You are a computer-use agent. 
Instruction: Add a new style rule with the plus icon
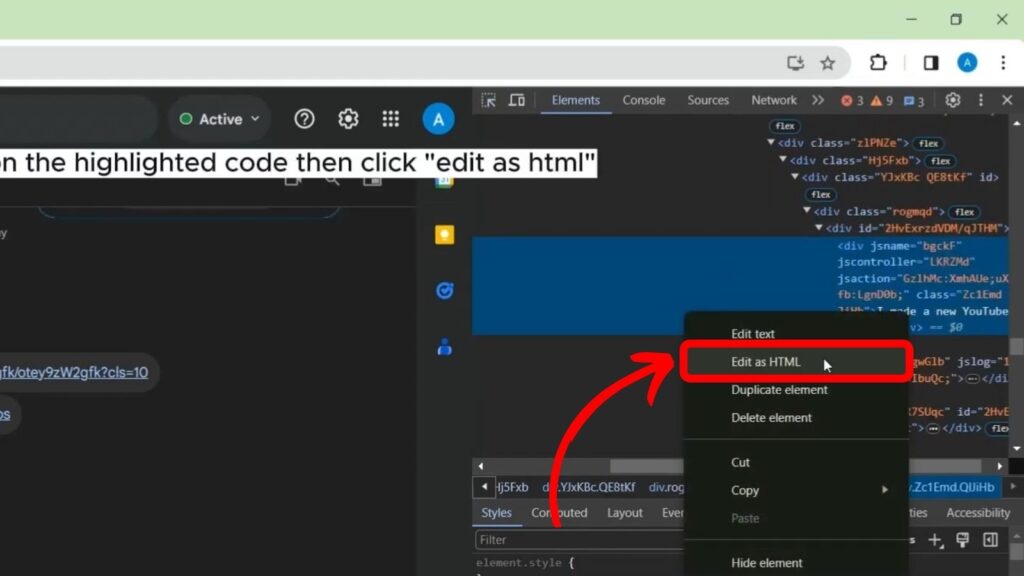pos(935,539)
